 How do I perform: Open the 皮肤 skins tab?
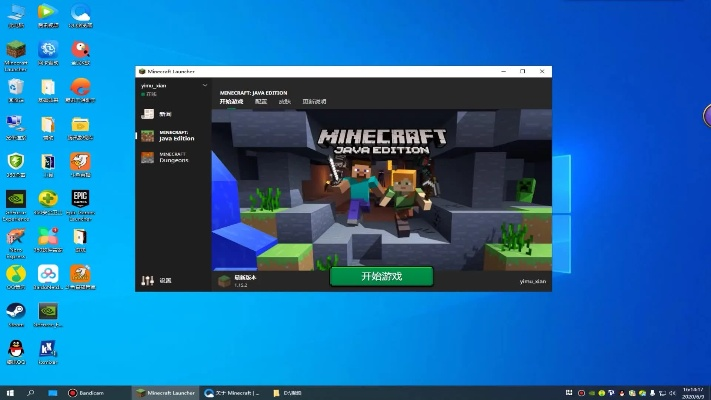(285, 101)
